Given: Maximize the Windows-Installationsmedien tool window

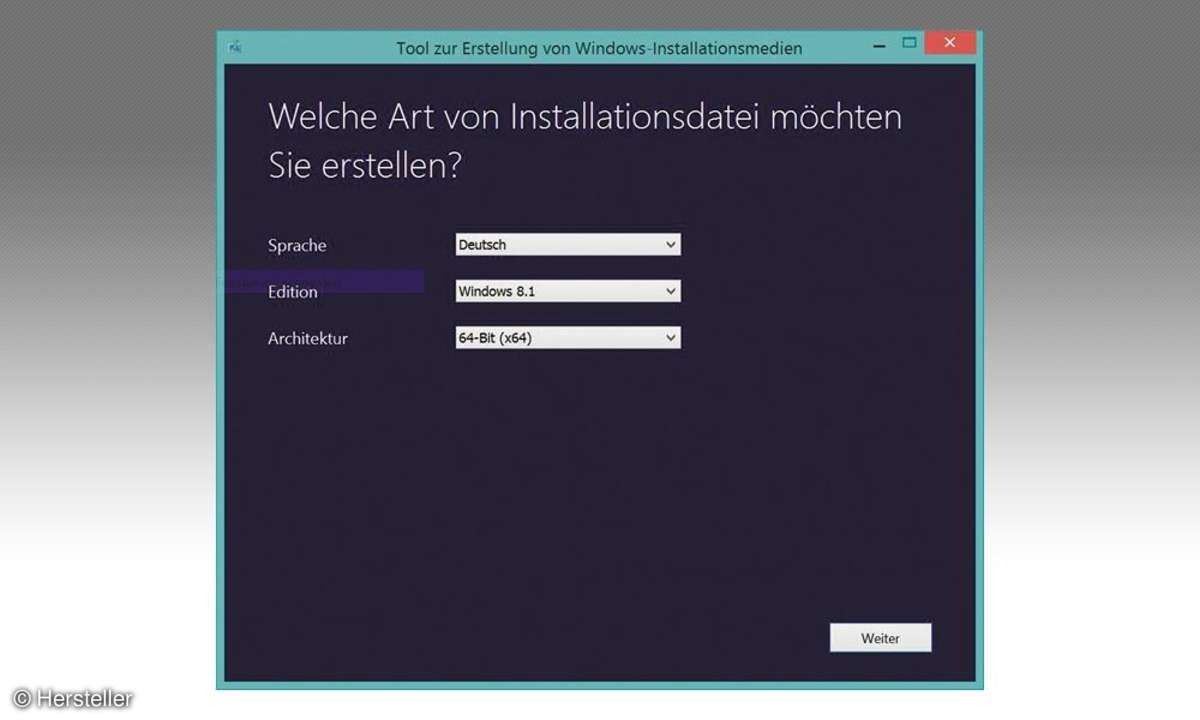Looking at the screenshot, I should [x=909, y=43].
